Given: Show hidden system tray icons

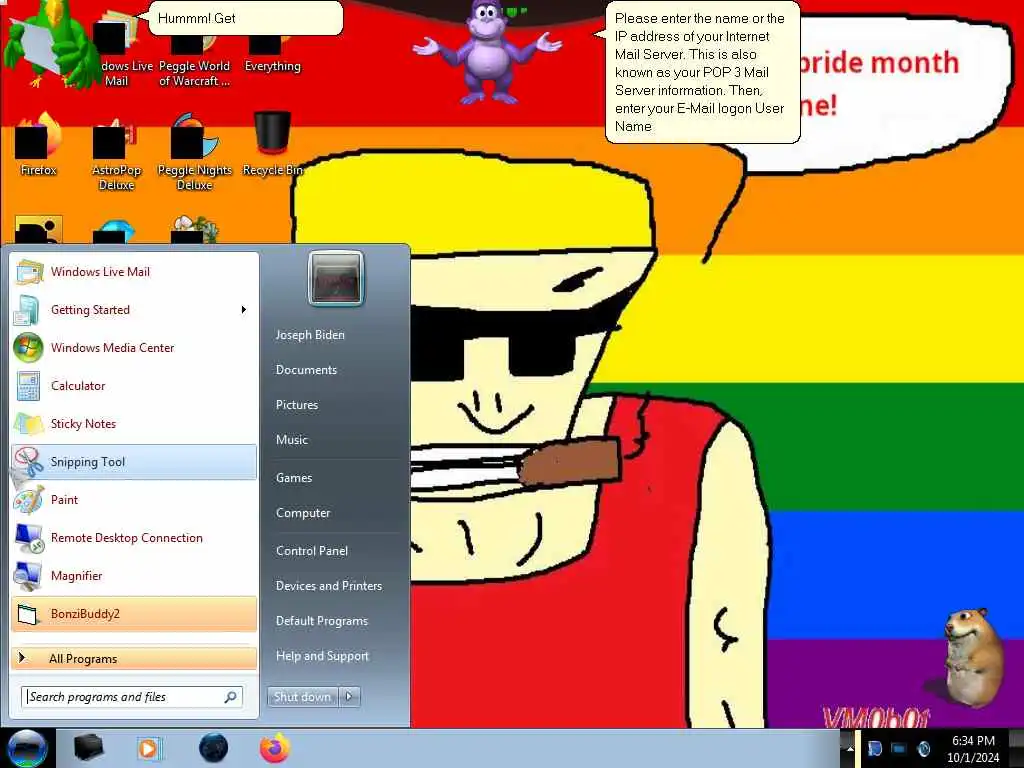Looking at the screenshot, I should pyautogui.click(x=850, y=748).
